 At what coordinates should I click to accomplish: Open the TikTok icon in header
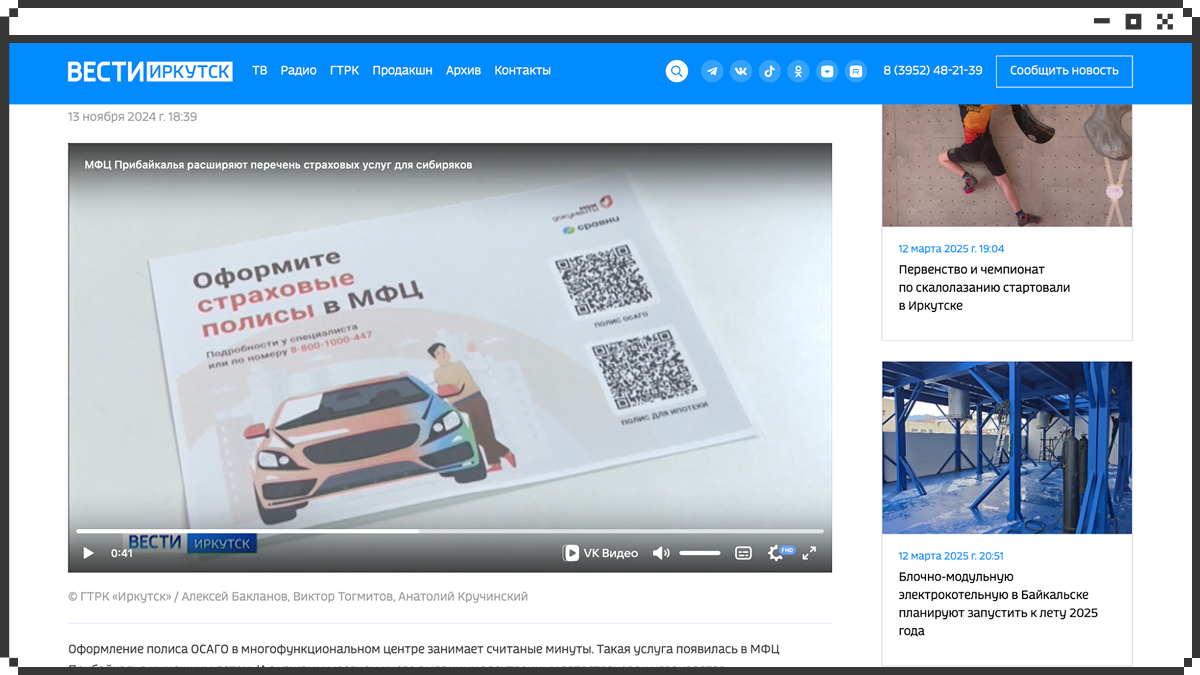[x=769, y=71]
